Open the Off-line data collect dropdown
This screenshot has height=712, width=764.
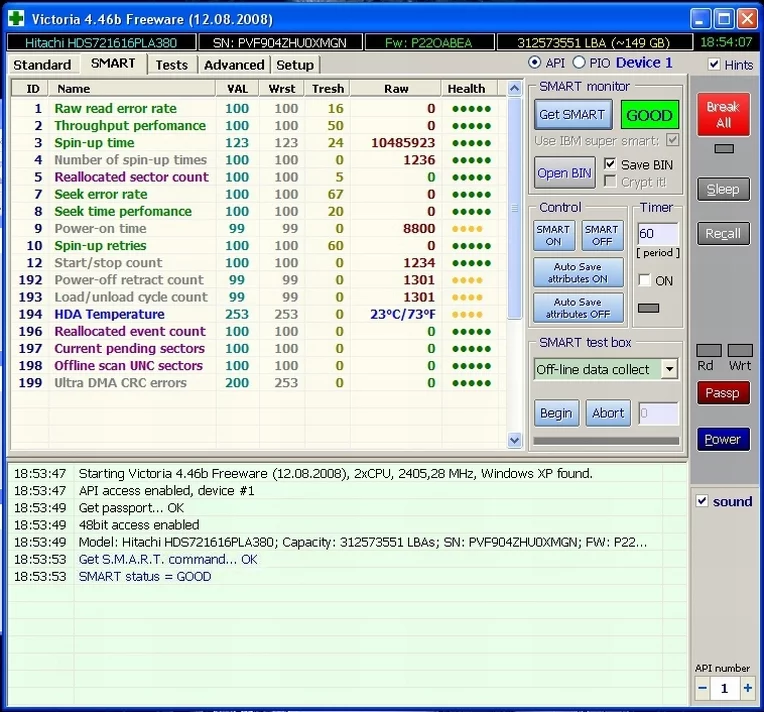click(x=669, y=369)
